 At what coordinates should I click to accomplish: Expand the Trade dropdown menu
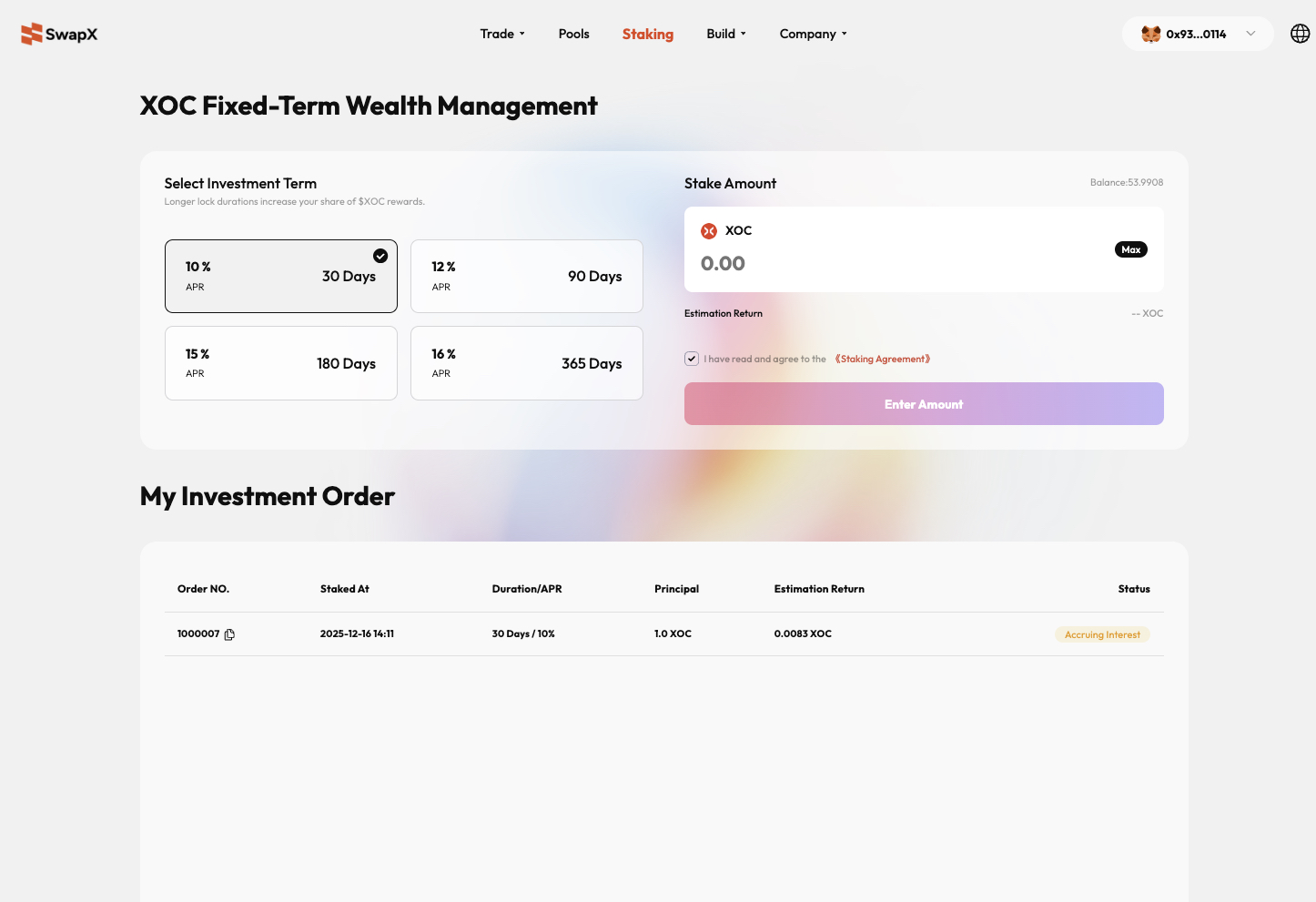502,34
